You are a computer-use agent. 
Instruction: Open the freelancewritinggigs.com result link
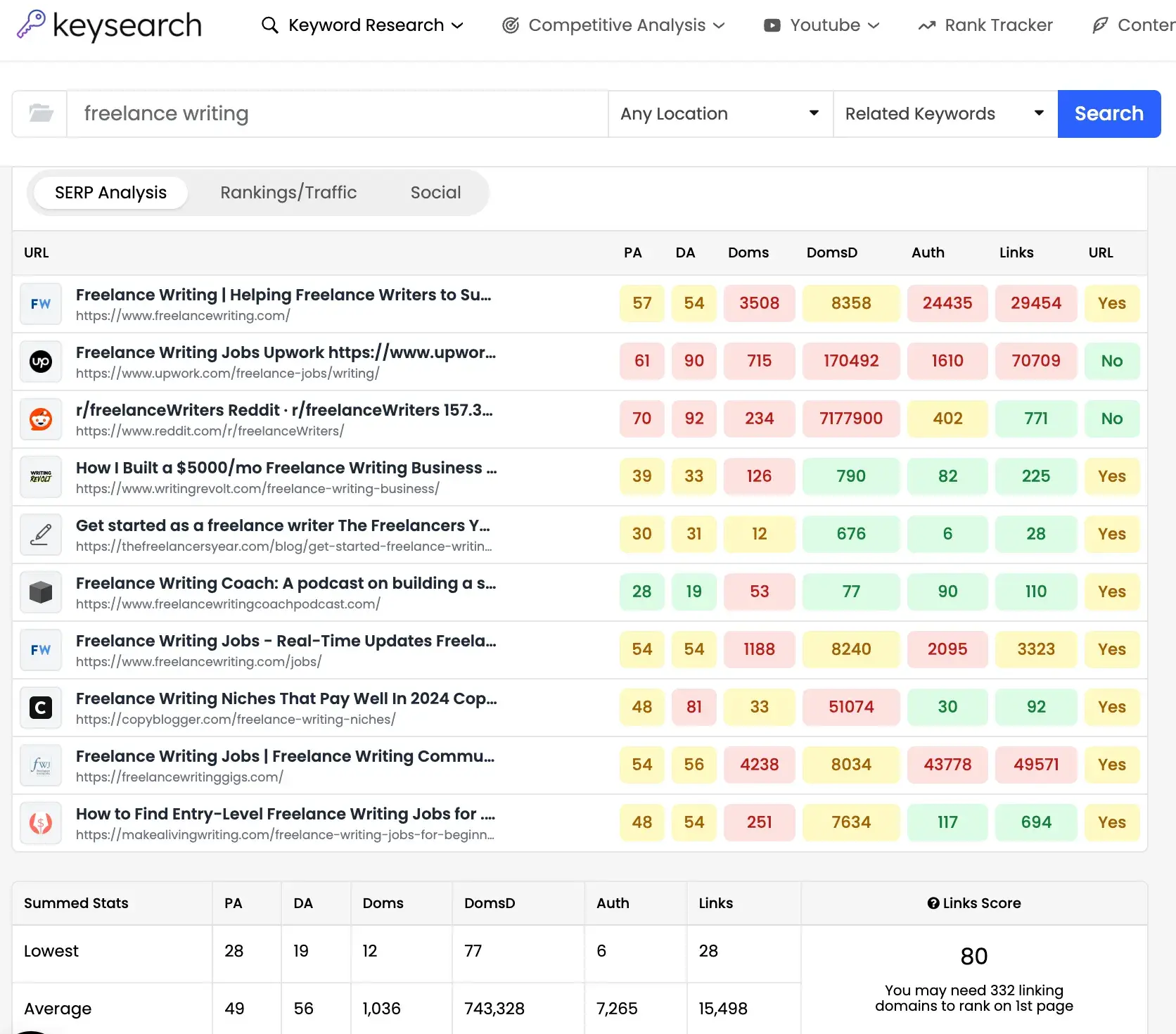[285, 757]
